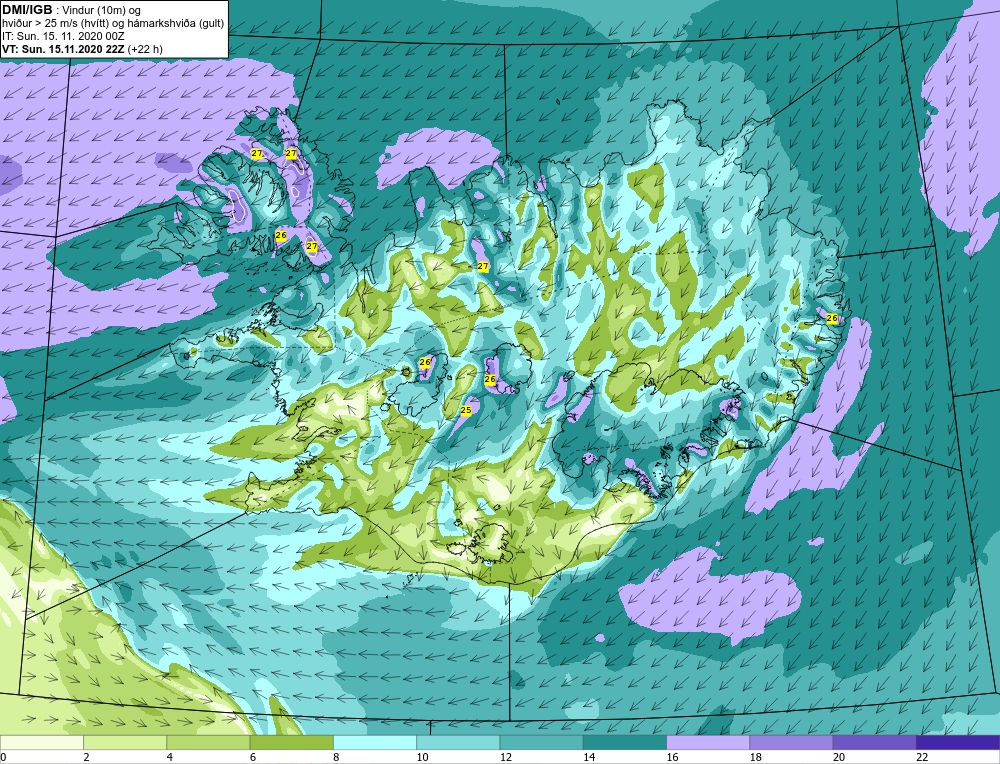This screenshot has width=1000, height=764.
Task: Click legend scale value '14'
Action: 589,757
